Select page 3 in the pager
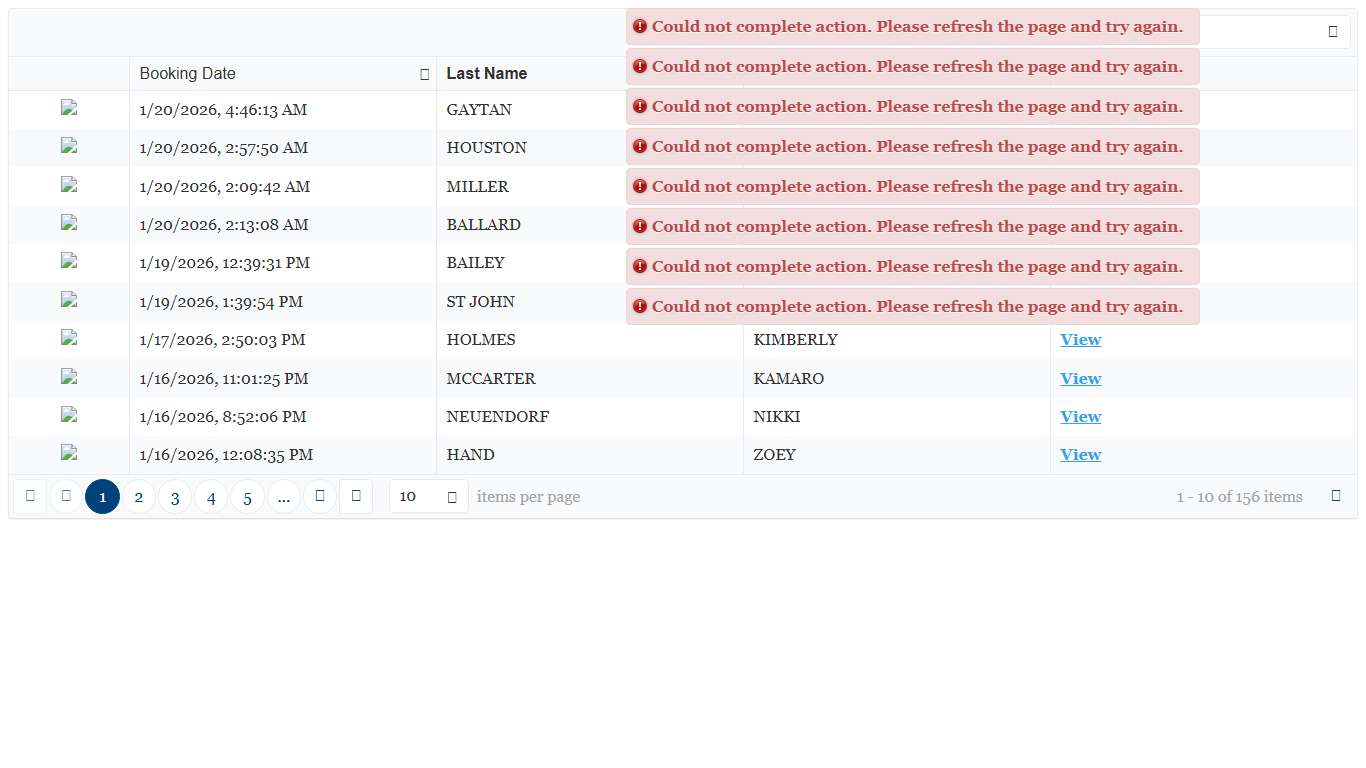1366x768 pixels. pyautogui.click(x=175, y=497)
